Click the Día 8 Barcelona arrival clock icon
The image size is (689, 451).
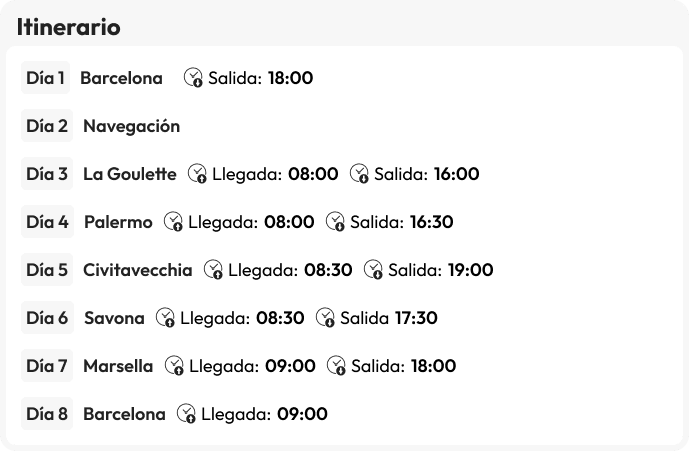pyautogui.click(x=187, y=414)
